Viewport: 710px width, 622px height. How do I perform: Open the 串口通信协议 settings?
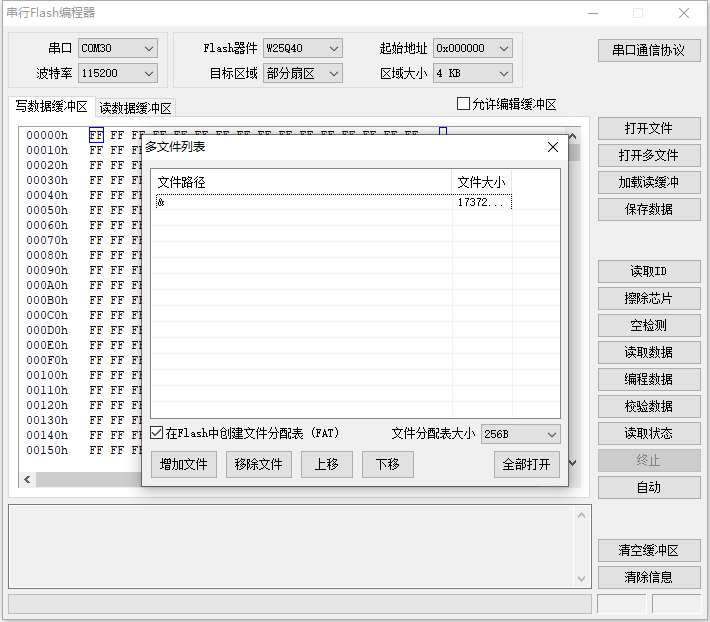pos(648,50)
